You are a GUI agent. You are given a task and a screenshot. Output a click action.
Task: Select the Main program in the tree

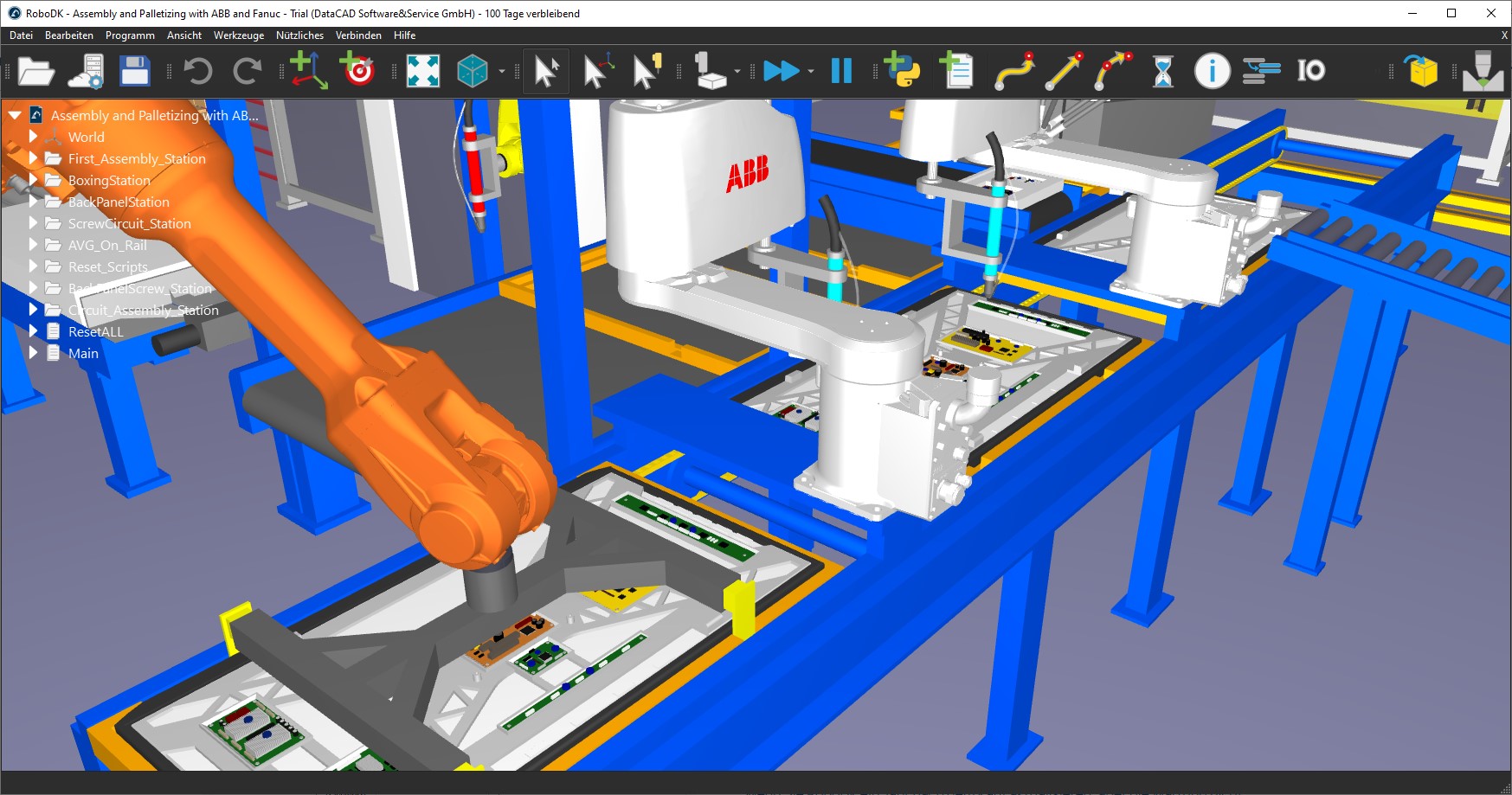(83, 353)
